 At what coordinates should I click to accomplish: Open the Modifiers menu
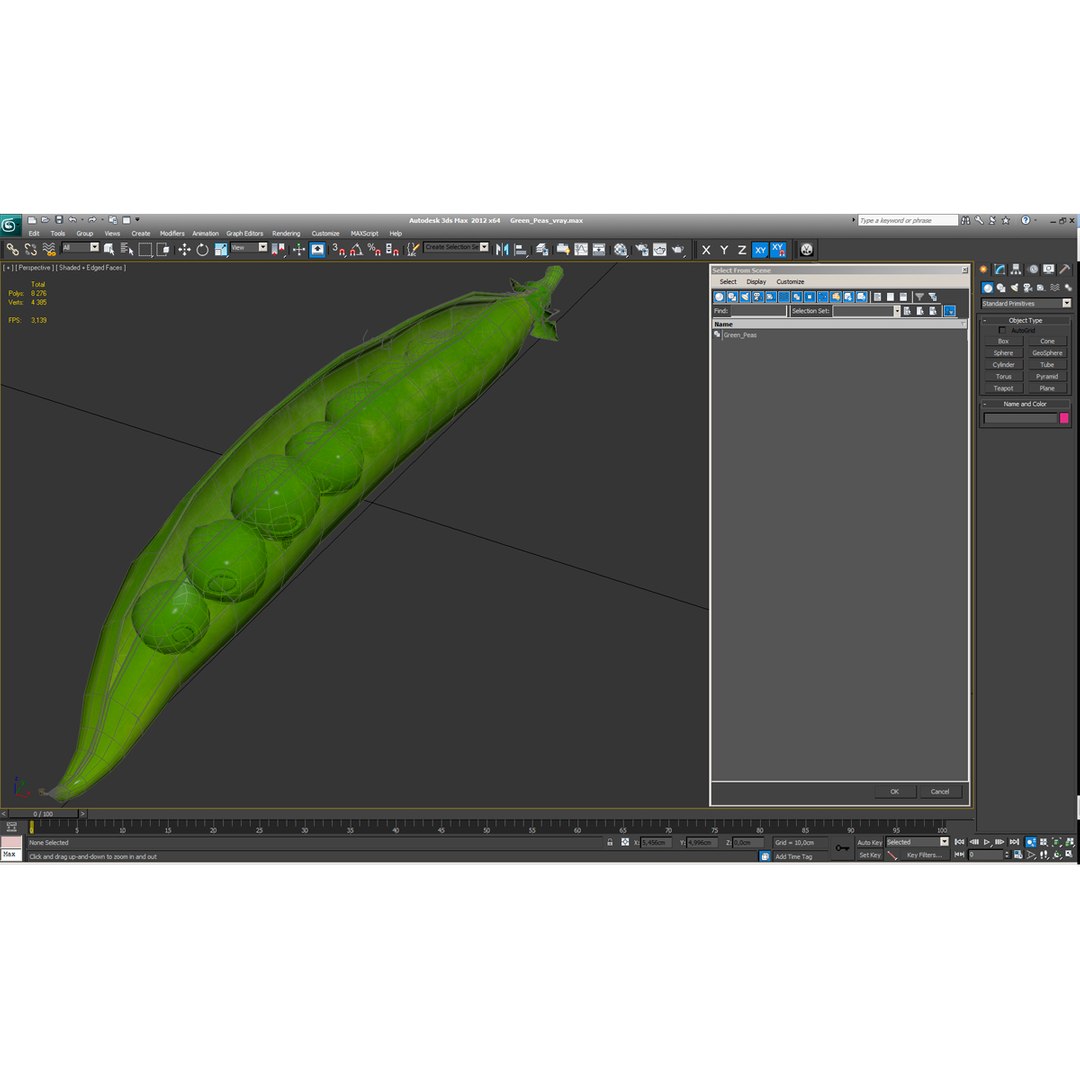[172, 233]
